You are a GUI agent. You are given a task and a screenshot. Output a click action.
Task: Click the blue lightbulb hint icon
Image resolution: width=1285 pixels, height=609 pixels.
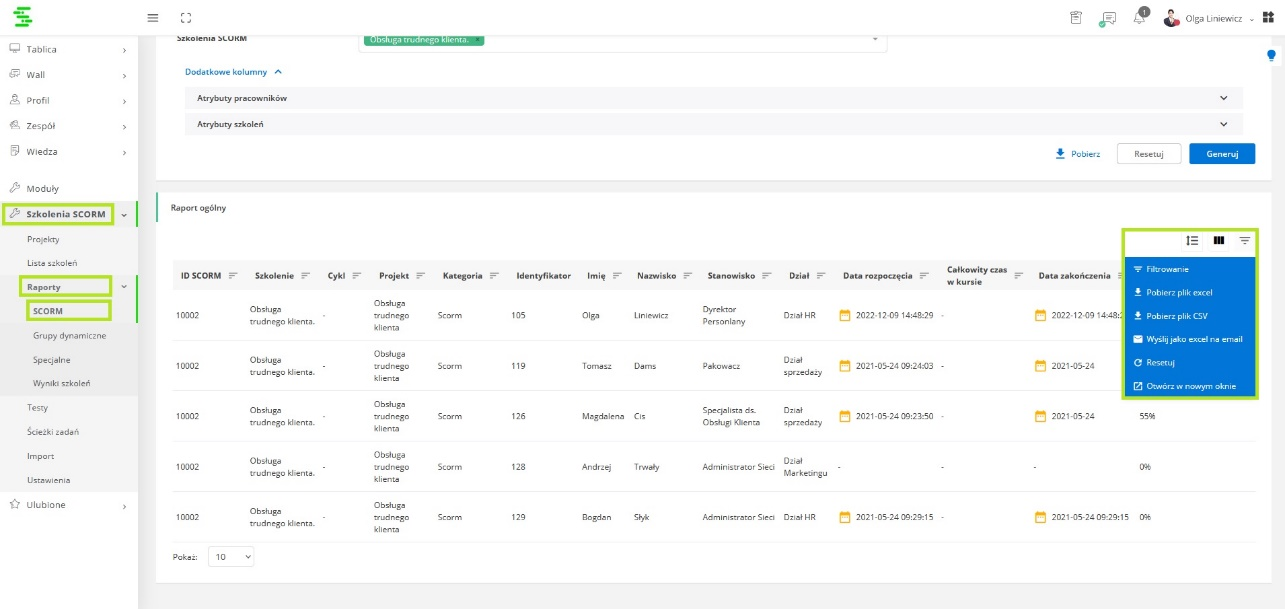(1272, 56)
